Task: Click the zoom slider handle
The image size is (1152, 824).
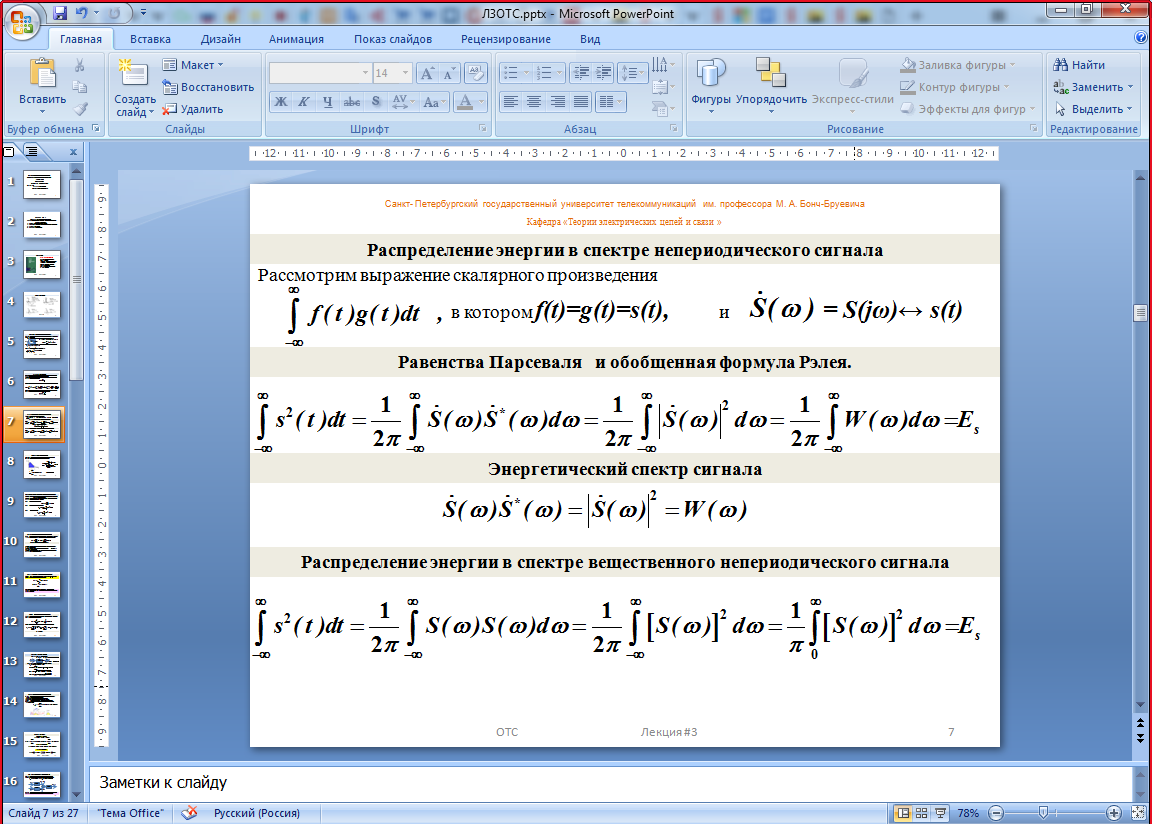Action: pyautogui.click(x=1043, y=813)
